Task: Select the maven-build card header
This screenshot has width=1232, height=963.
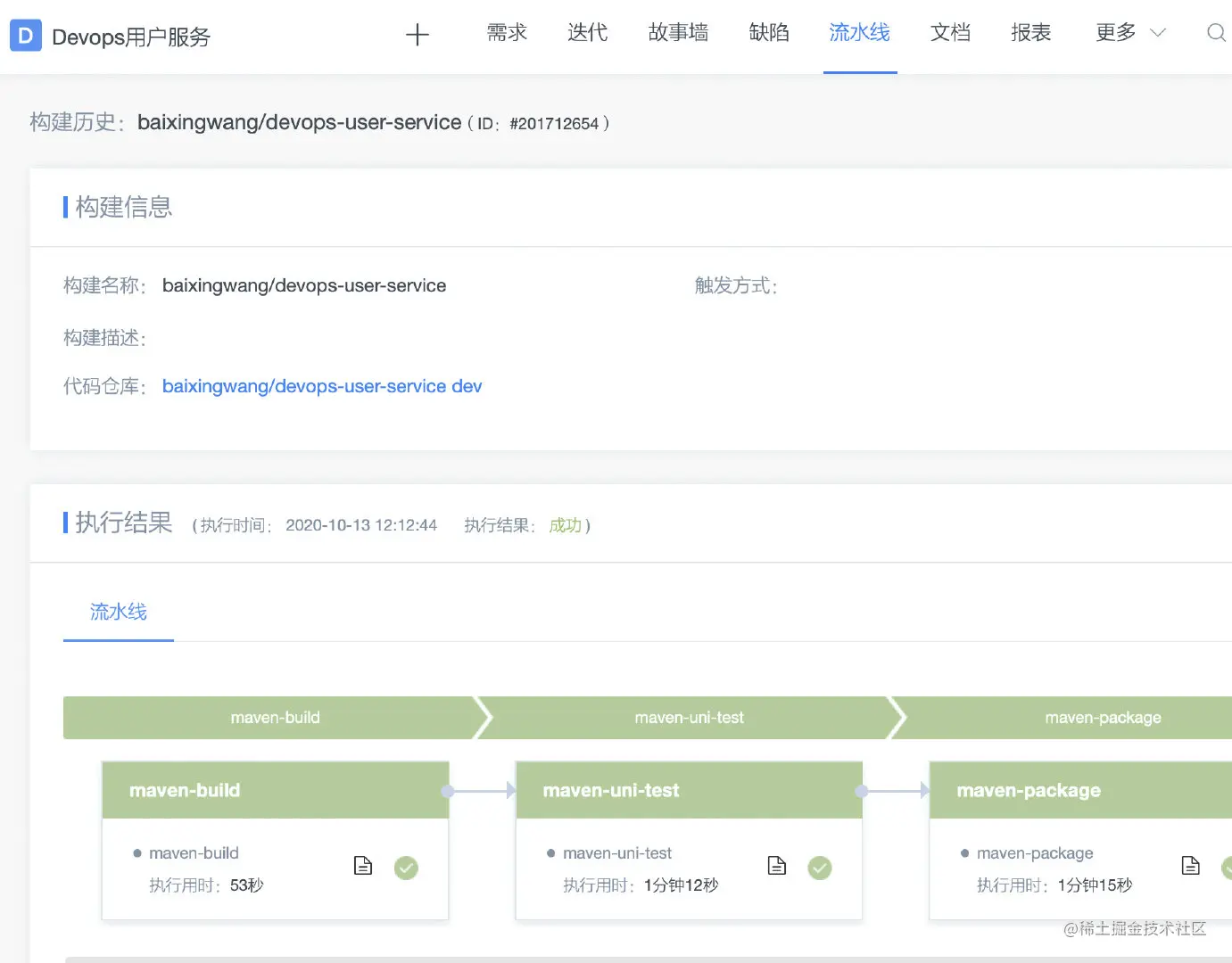Action: click(x=275, y=790)
